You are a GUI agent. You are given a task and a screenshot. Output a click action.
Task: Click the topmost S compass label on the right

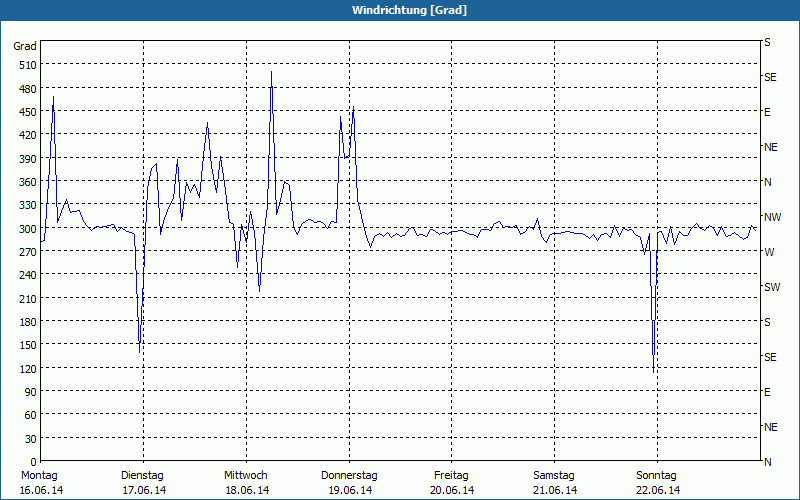coord(767,43)
